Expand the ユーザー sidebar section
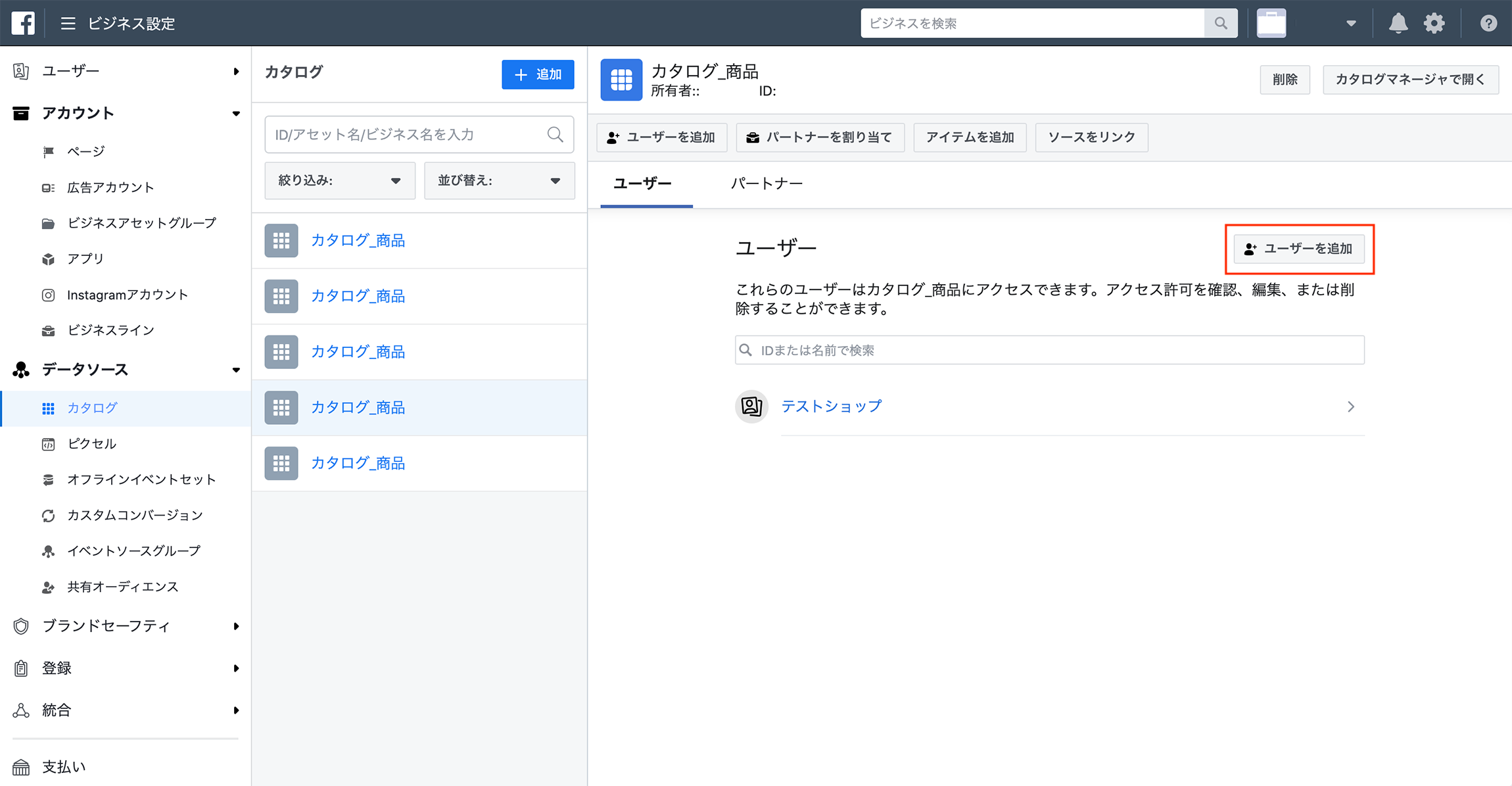 [236, 70]
